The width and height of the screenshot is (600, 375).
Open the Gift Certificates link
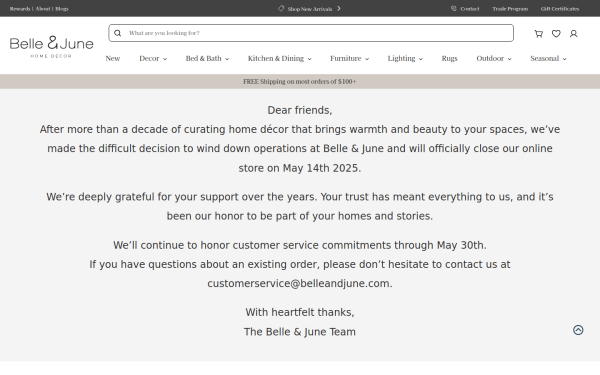click(x=560, y=8)
